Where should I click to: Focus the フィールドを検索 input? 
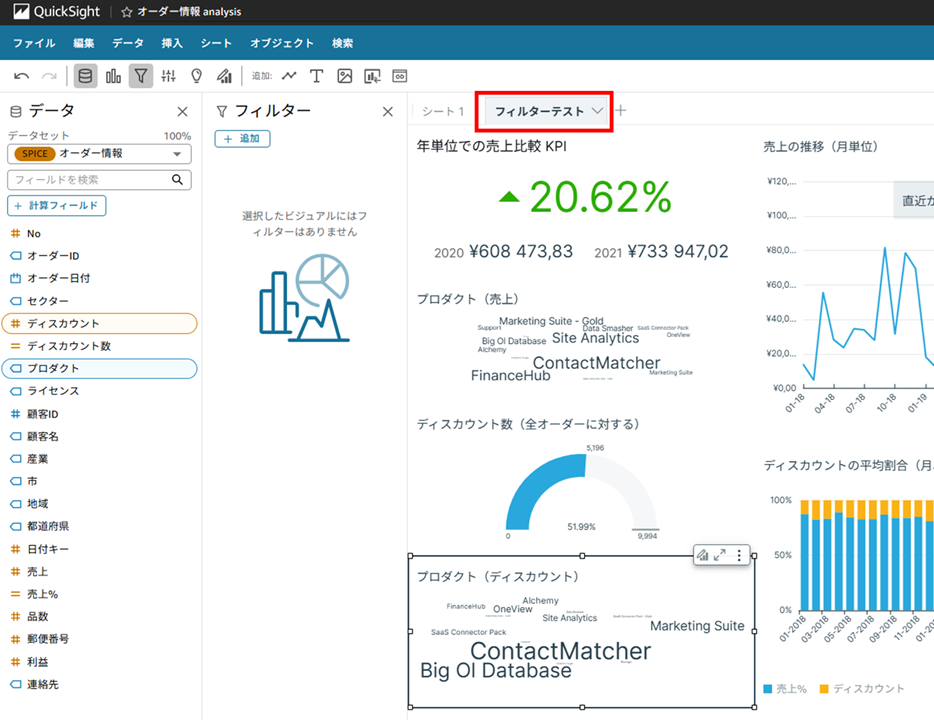(99, 180)
